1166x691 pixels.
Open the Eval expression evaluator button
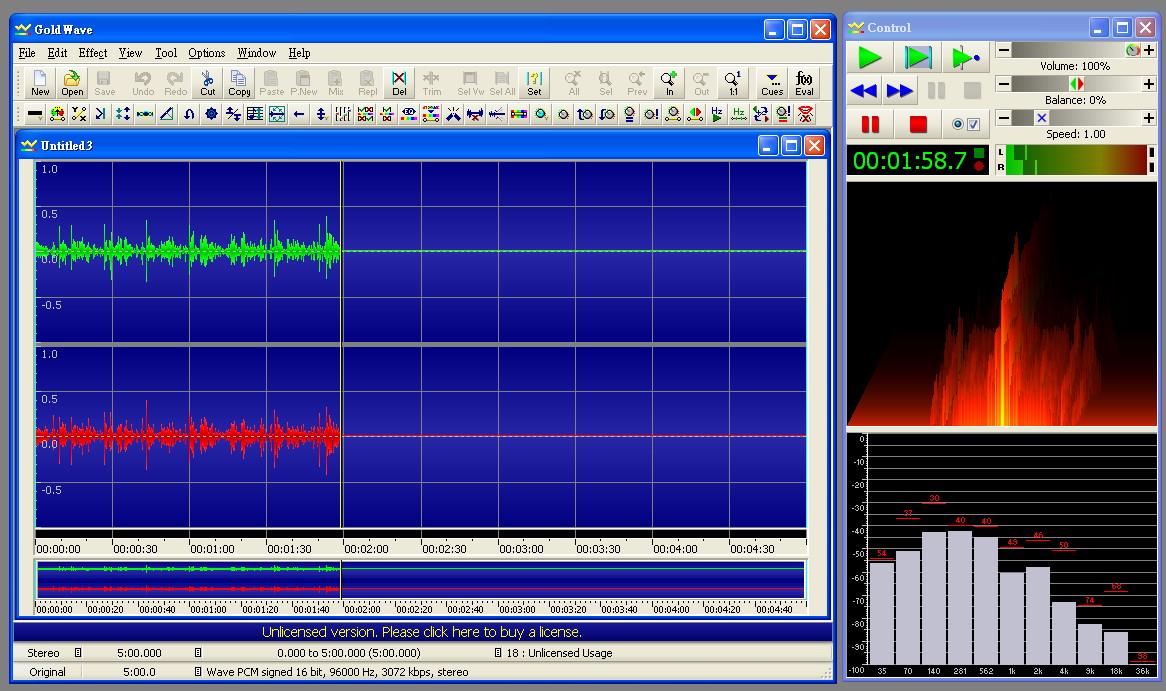(804, 83)
